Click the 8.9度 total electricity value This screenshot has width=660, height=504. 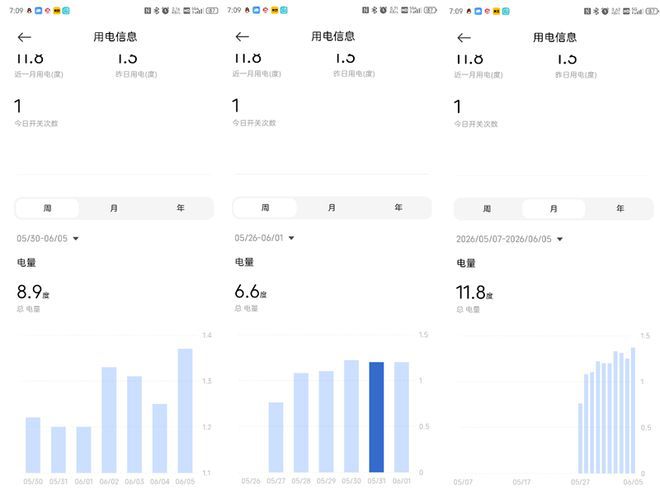coord(33,291)
